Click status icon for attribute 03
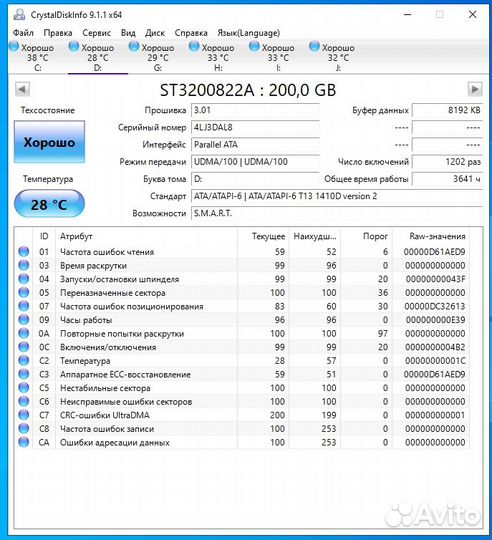The height and width of the screenshot is (540, 492). 24,265
